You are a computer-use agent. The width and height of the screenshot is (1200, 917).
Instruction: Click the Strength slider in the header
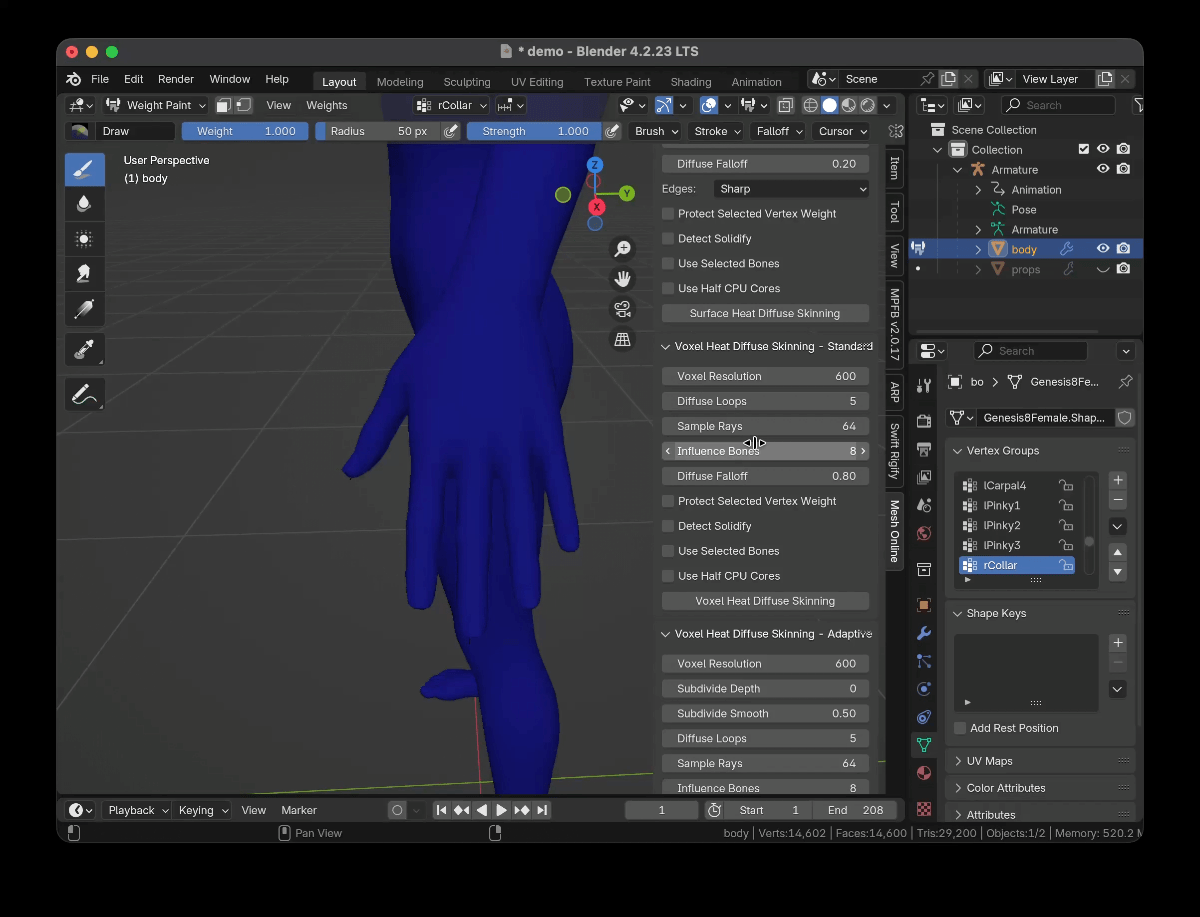(535, 131)
